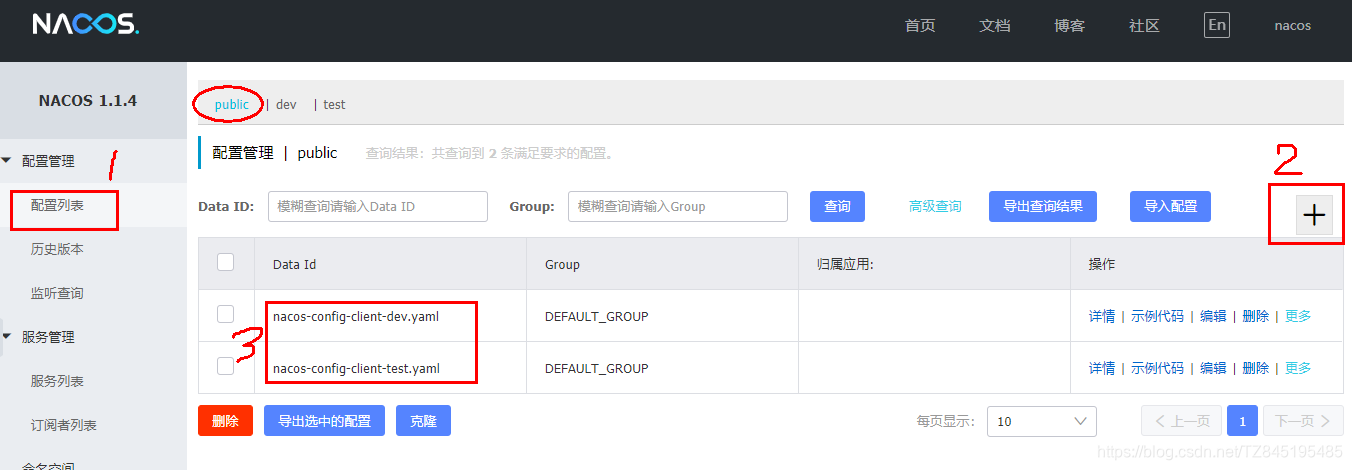1352x470 pixels.
Task: Open 详情 for nacos-config-client-test.yaml
Action: pos(1102,368)
